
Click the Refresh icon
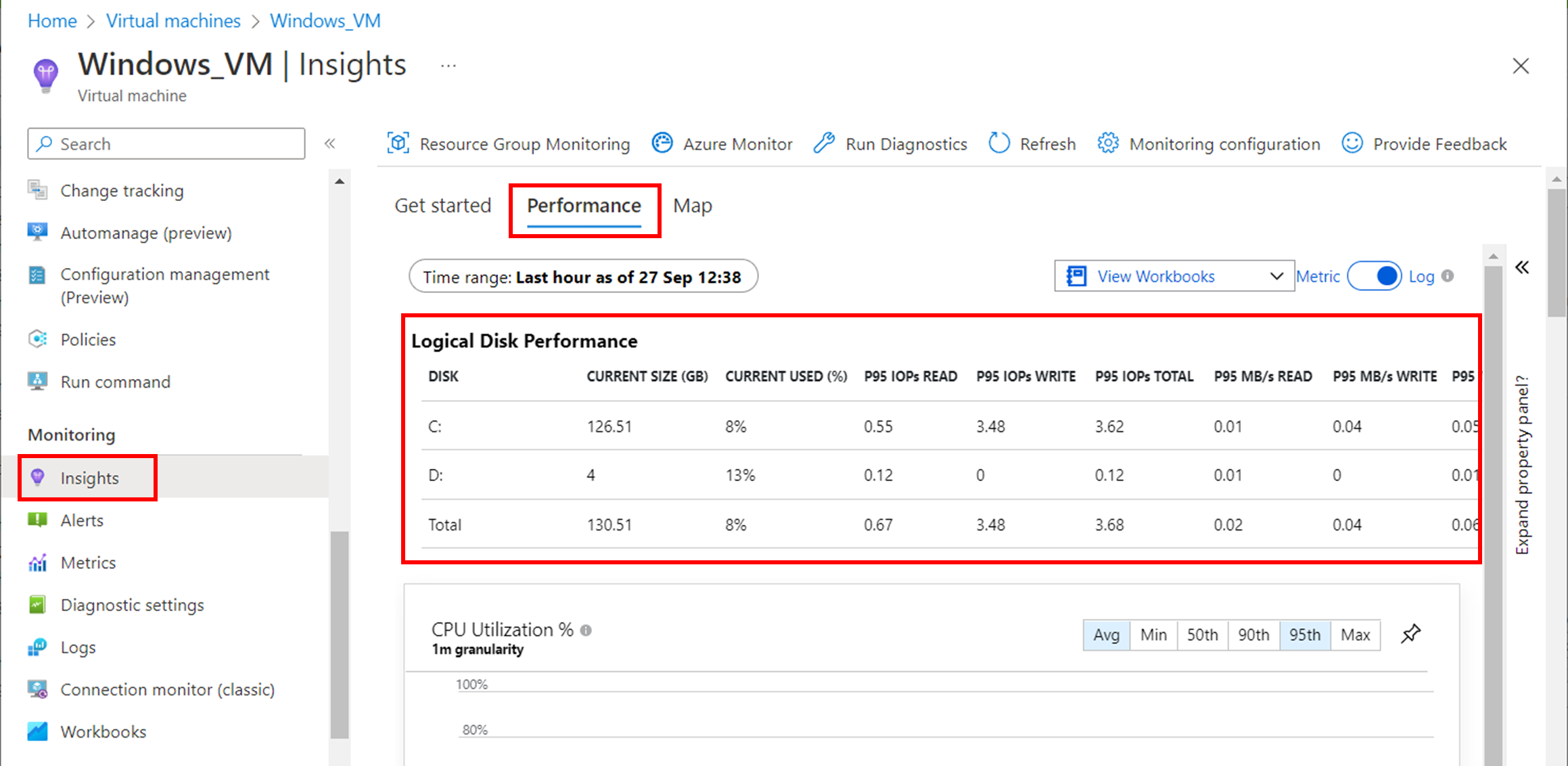[x=999, y=143]
